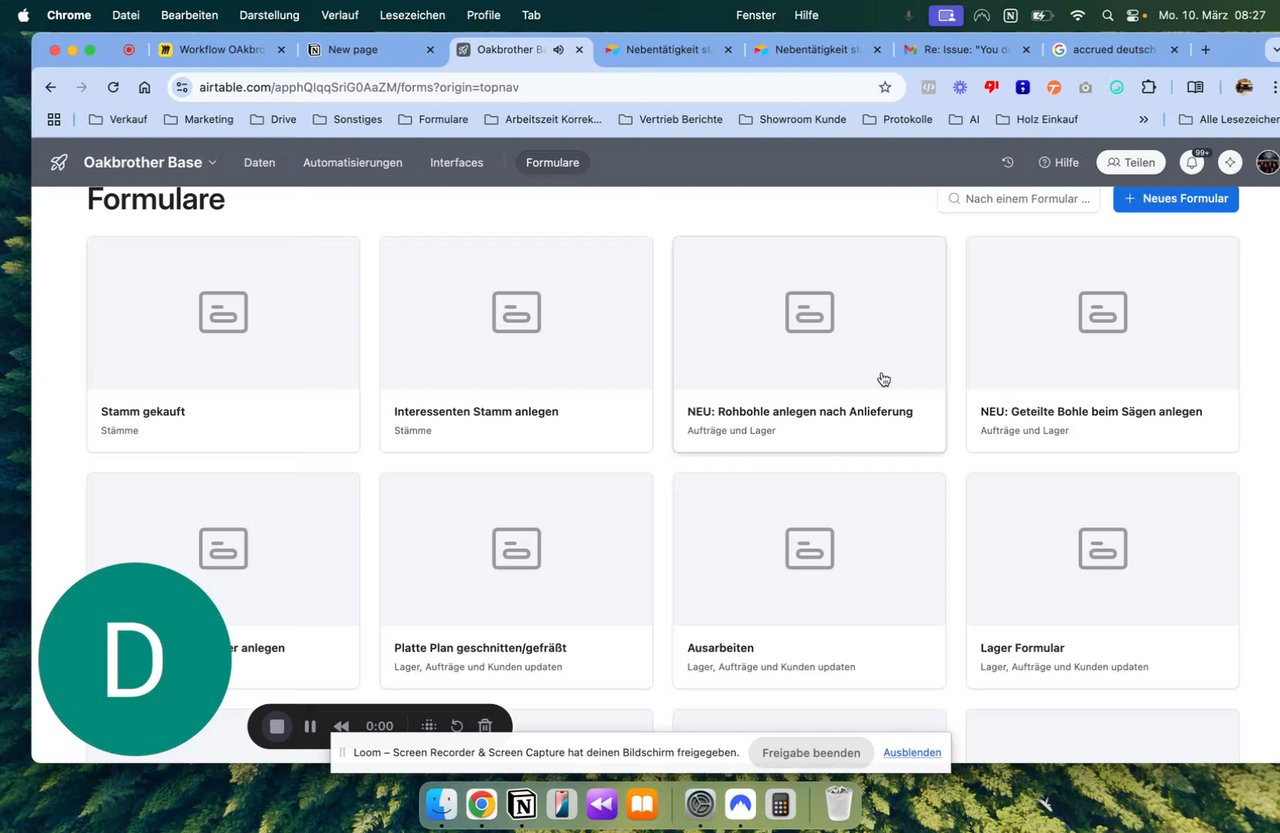Viewport: 1280px width, 833px height.
Task: Open the Formulare bookmark folder
Action: point(433,119)
